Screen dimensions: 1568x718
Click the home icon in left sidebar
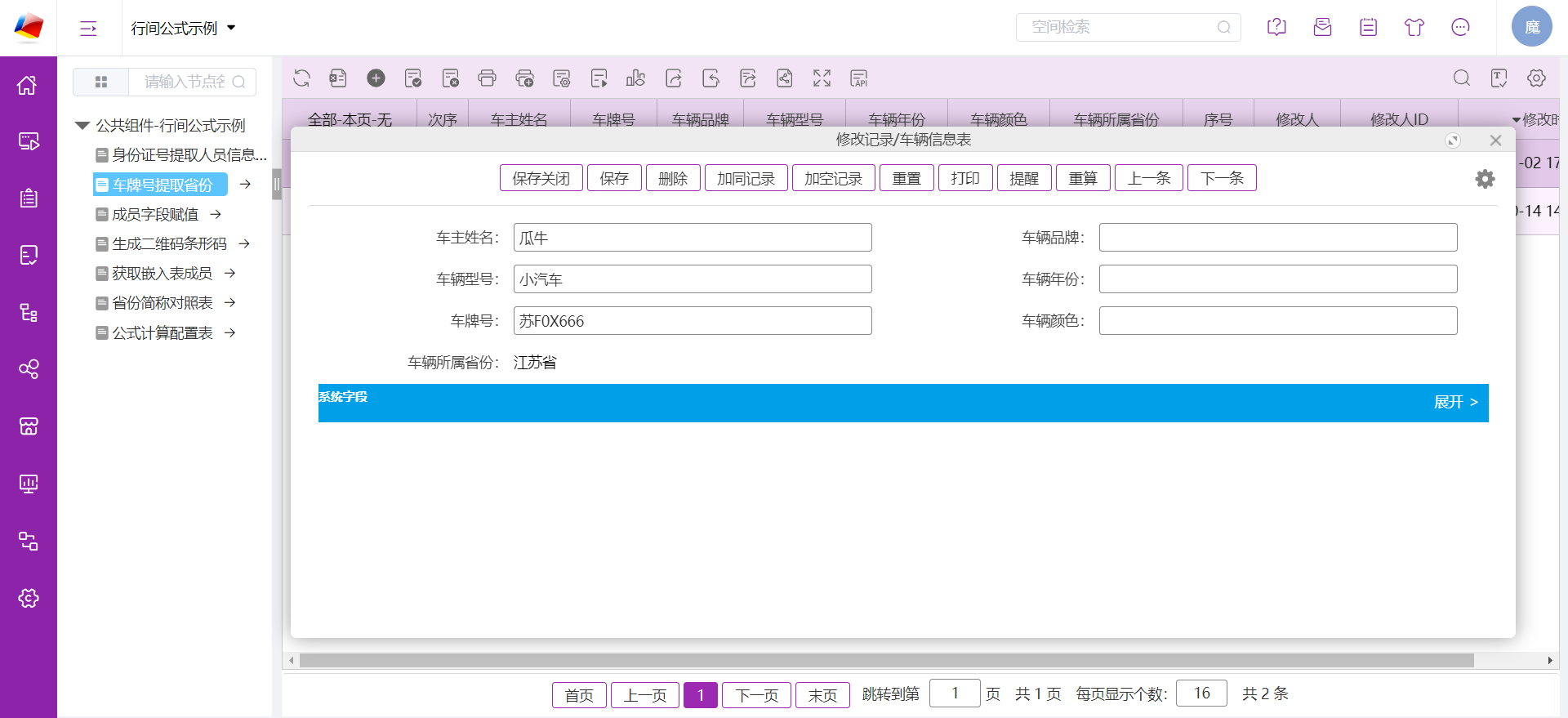pos(28,85)
